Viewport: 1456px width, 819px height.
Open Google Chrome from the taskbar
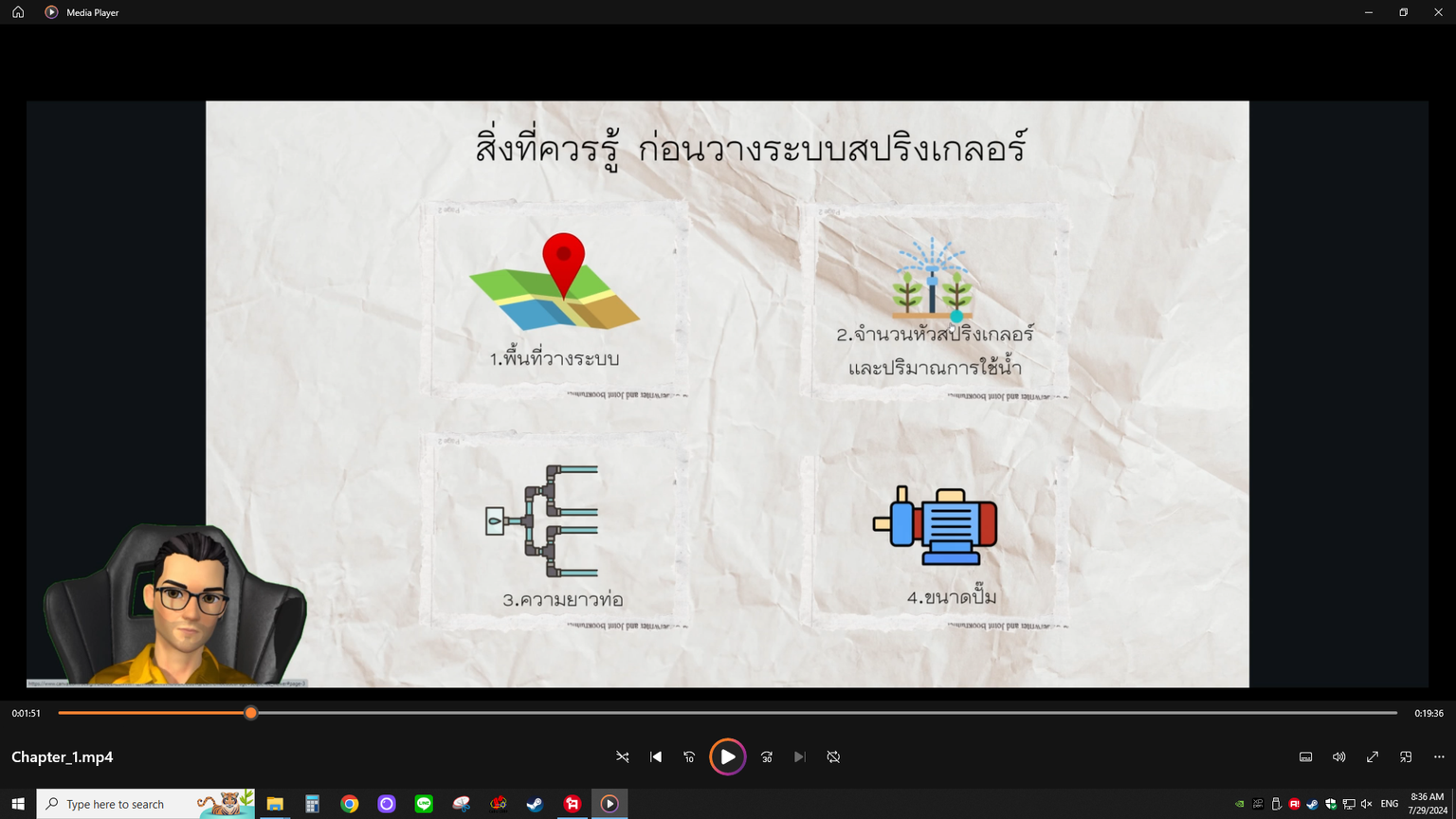[350, 804]
